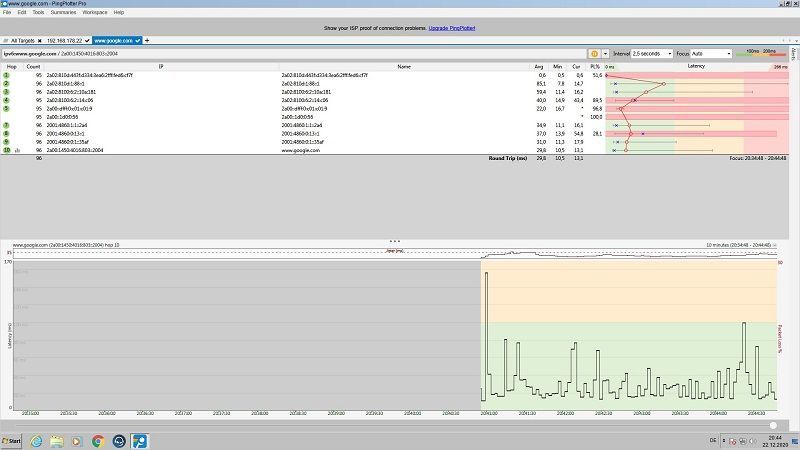This screenshot has width=800, height=450.
Task: Select the hop 5 green circle icon
Action: 6,109
